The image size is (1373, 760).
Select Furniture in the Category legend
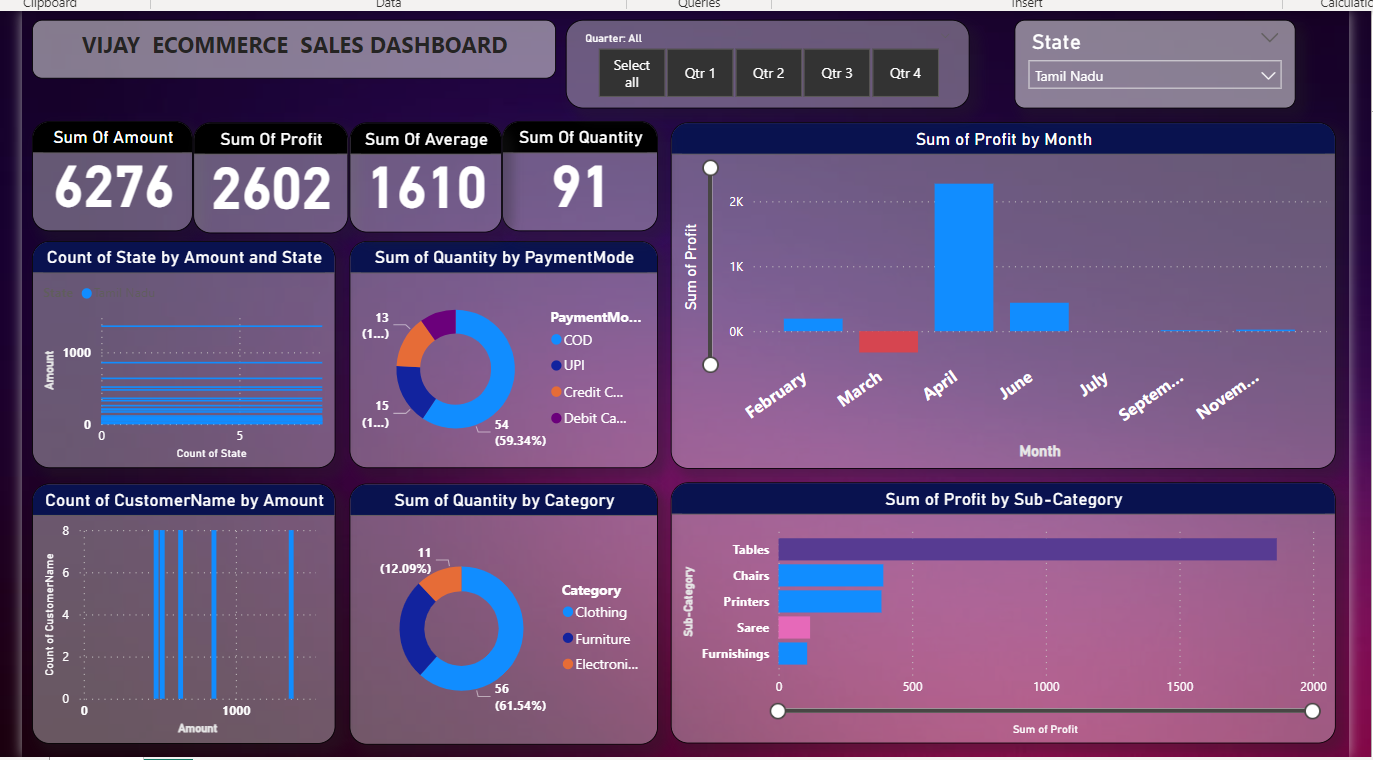pyautogui.click(x=601, y=638)
